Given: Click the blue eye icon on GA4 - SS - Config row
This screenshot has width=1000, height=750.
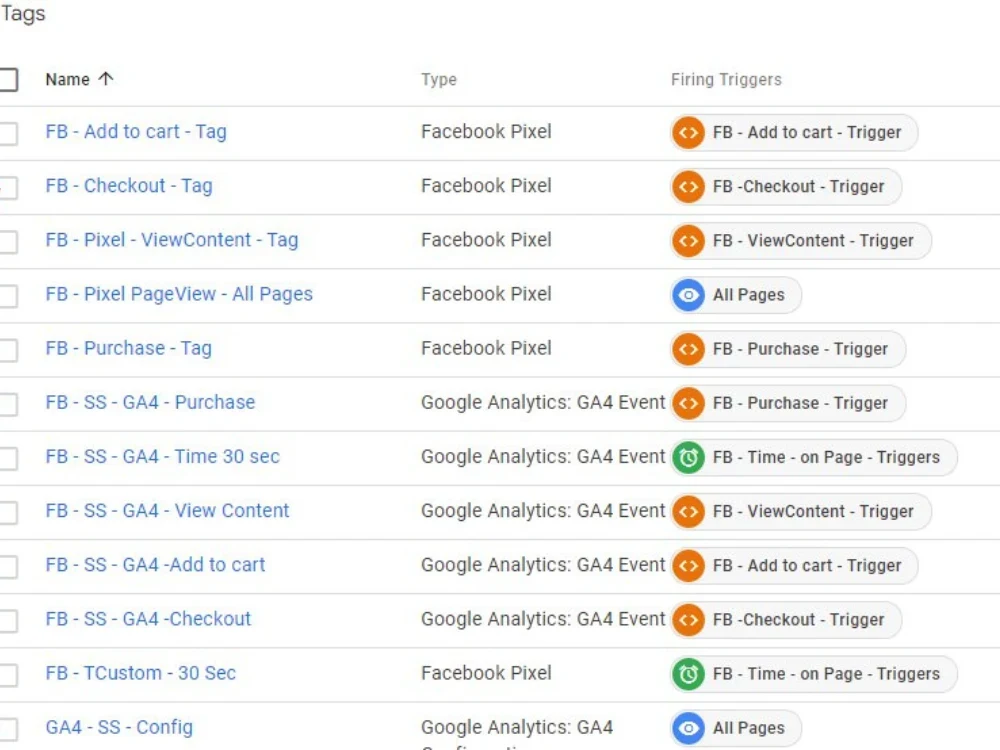Looking at the screenshot, I should [688, 728].
